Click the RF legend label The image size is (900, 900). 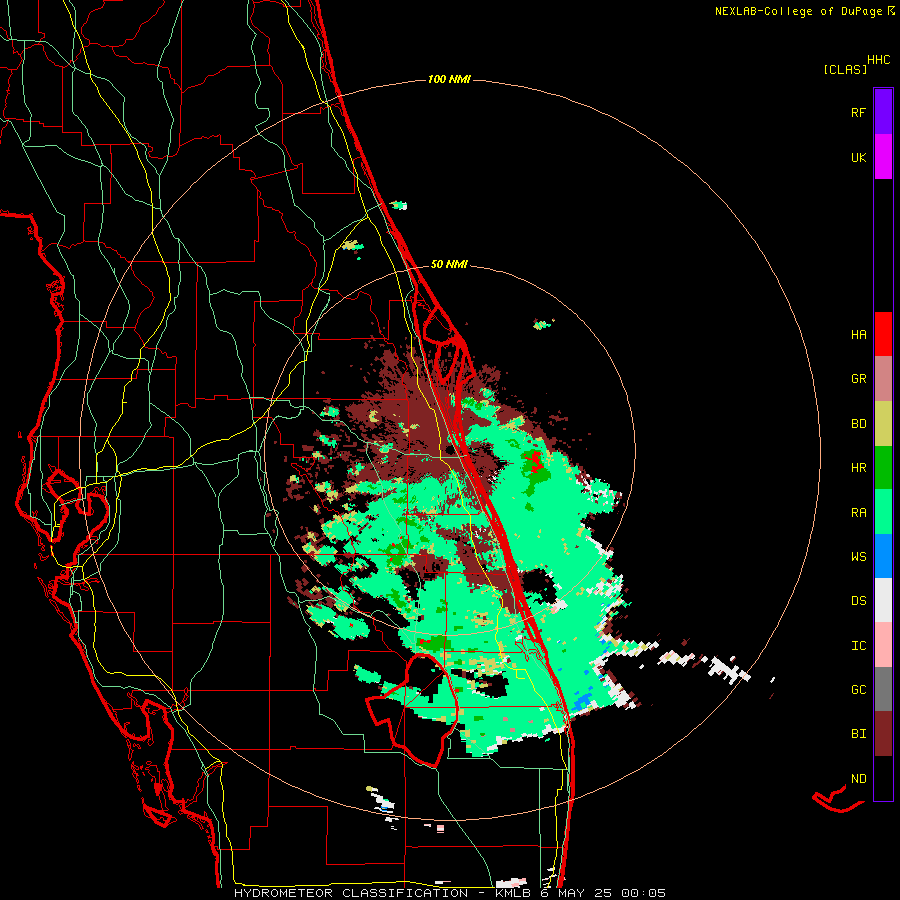tap(859, 113)
